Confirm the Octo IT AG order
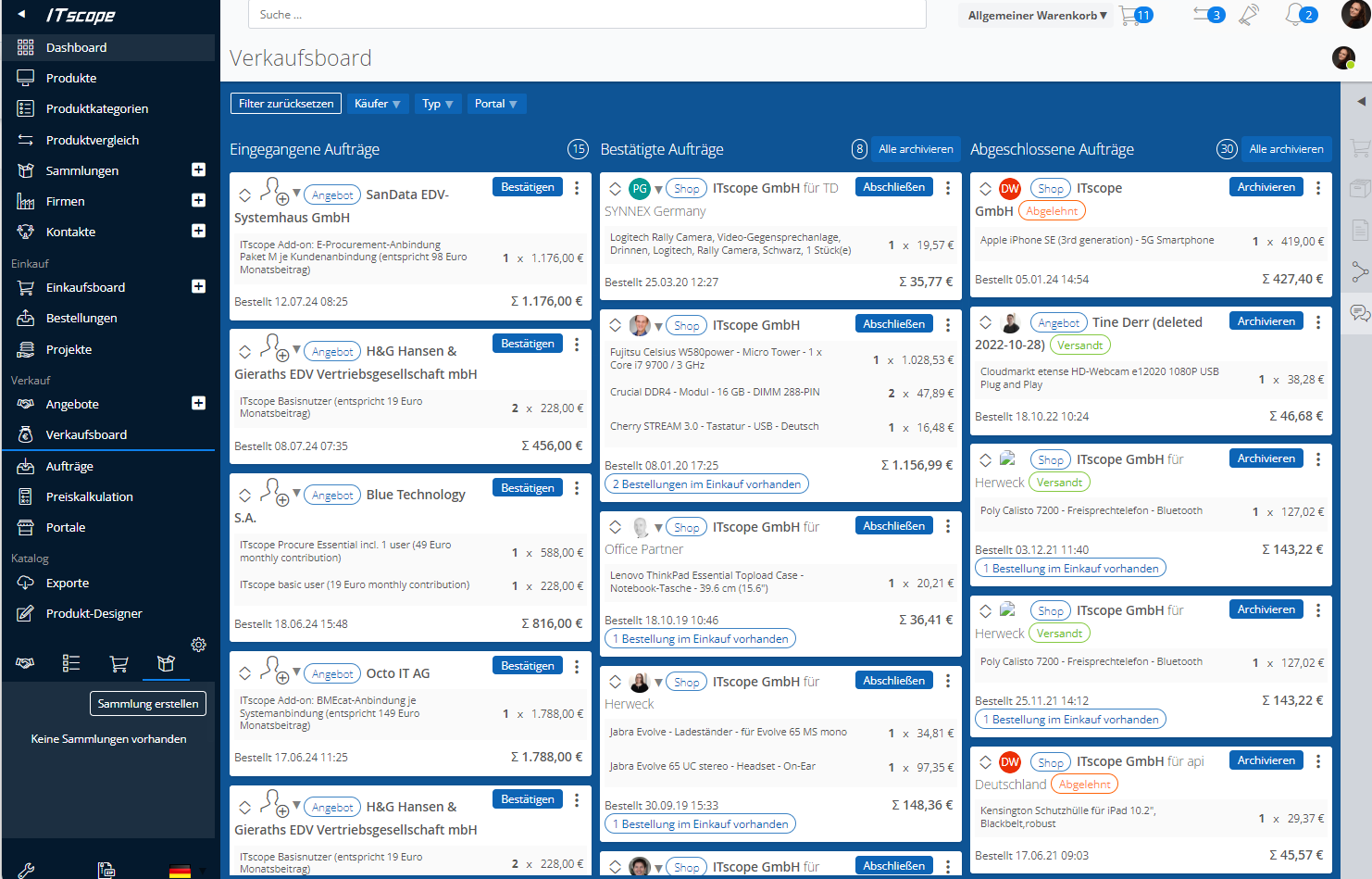Viewport: 1372px width, 879px height. (528, 666)
